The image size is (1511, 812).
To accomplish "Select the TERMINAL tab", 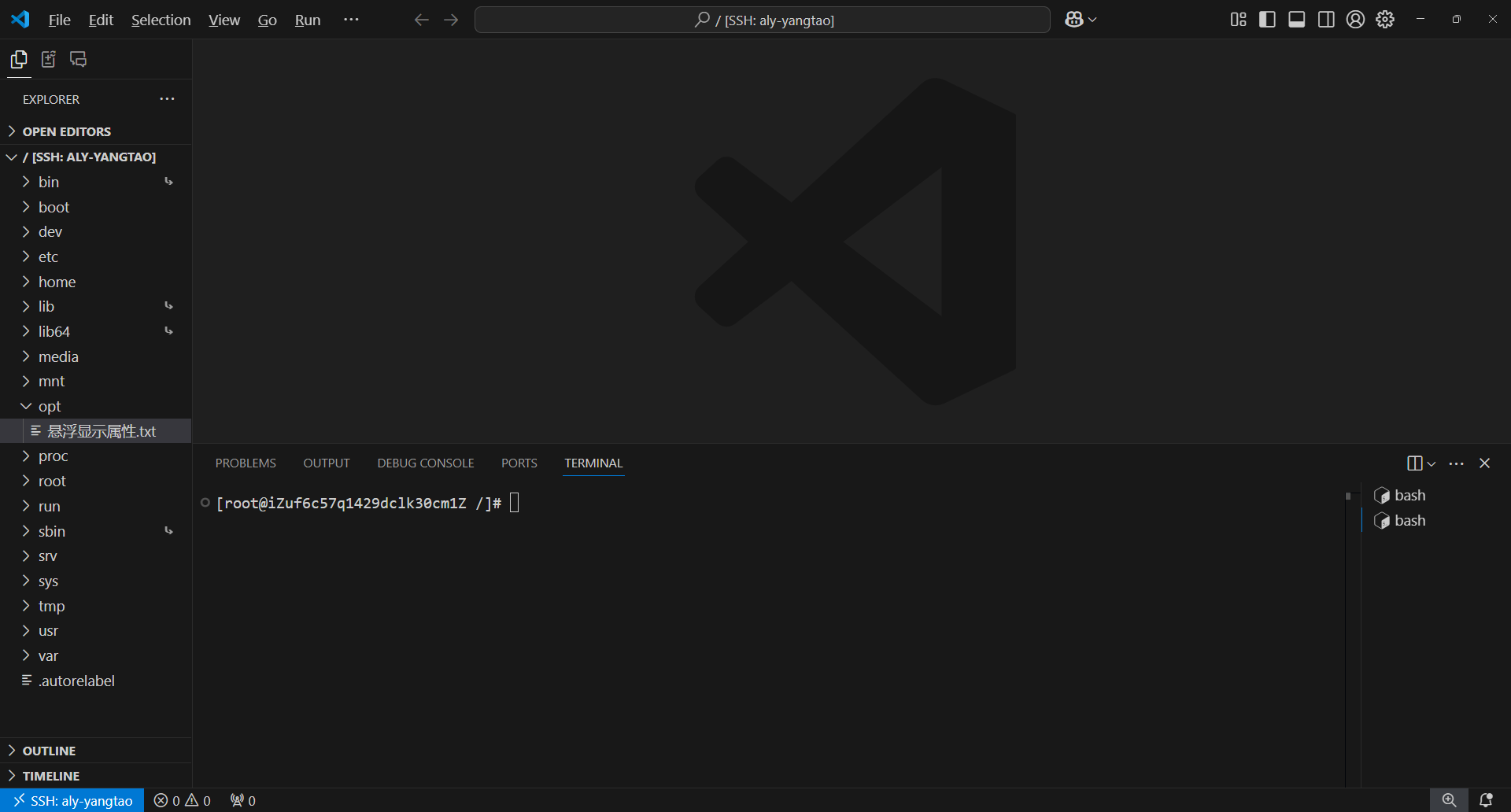I will tap(593, 463).
